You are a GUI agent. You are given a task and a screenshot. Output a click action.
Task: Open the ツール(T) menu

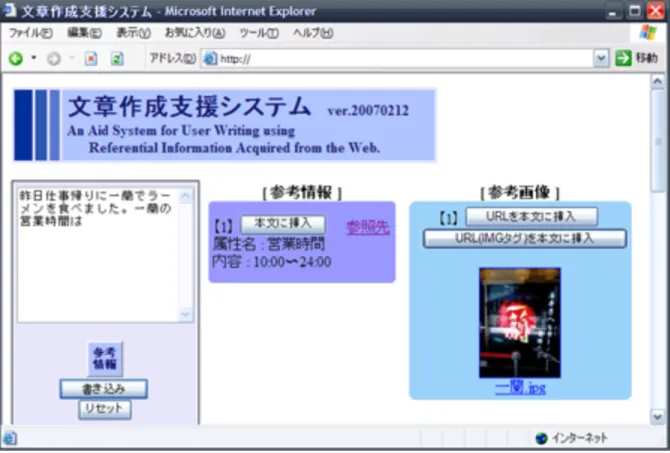pyautogui.click(x=259, y=33)
